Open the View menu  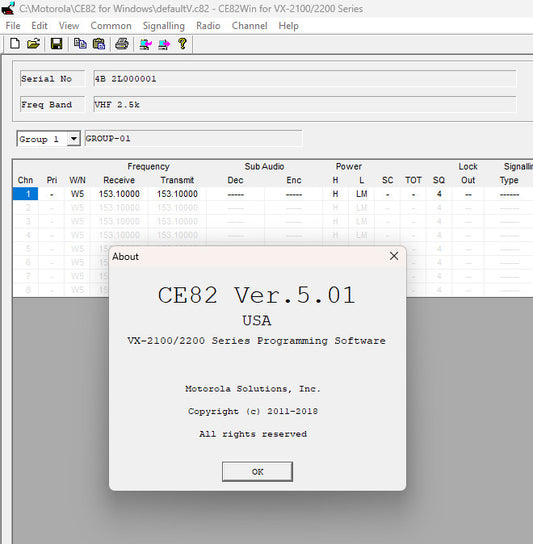point(69,26)
